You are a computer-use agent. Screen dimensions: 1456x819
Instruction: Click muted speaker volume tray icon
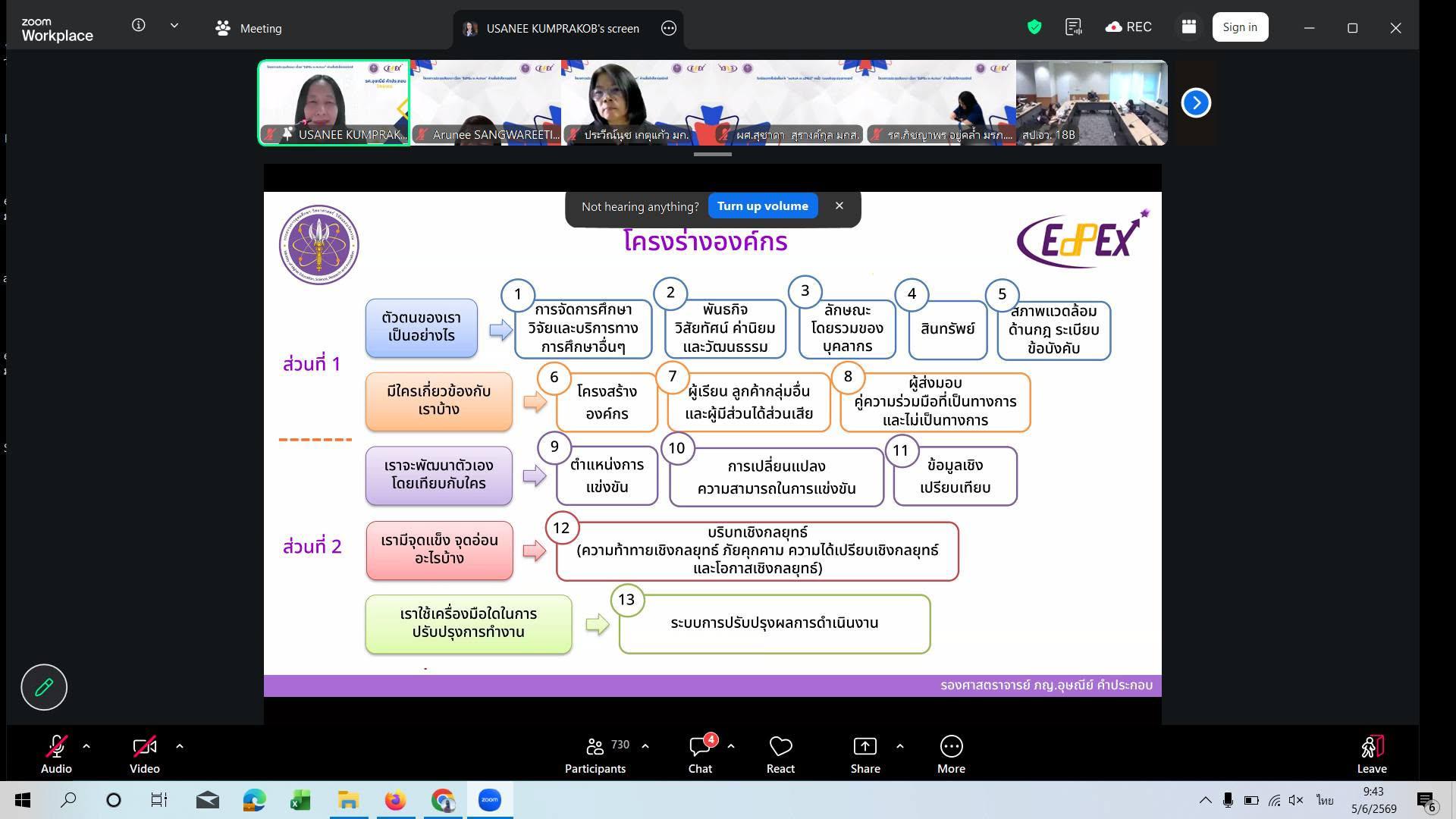tap(1296, 800)
